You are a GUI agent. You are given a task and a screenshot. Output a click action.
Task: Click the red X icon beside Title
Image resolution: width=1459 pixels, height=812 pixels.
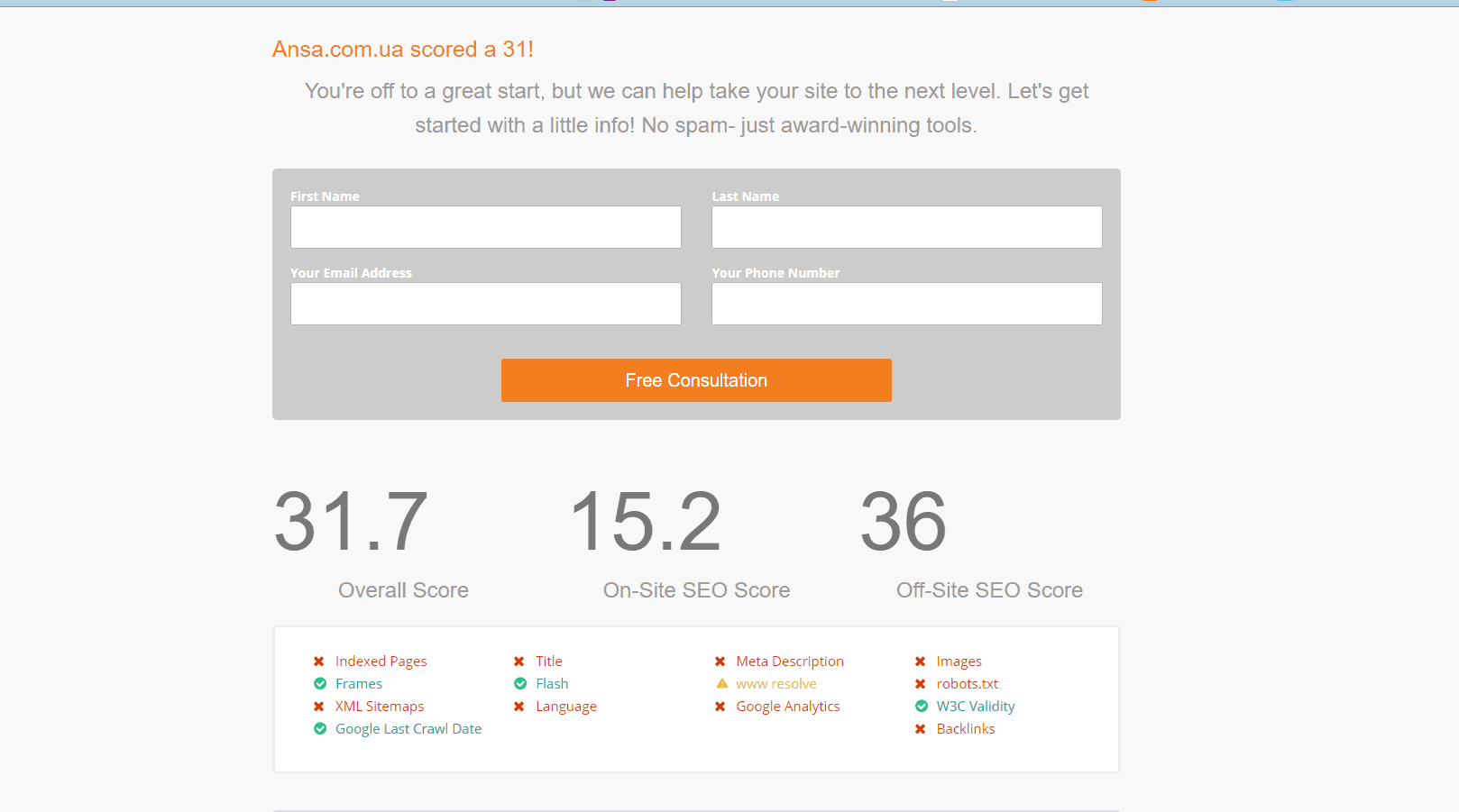point(519,661)
